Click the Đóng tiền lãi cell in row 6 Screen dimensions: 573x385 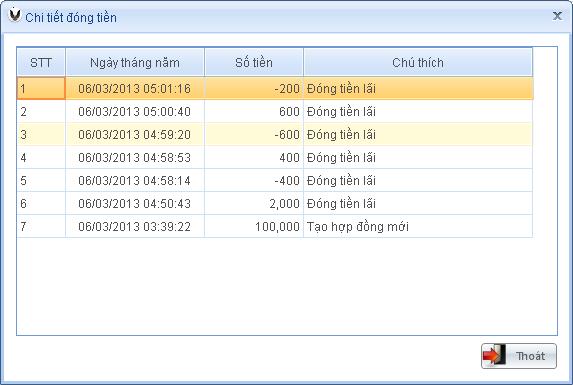click(418, 203)
